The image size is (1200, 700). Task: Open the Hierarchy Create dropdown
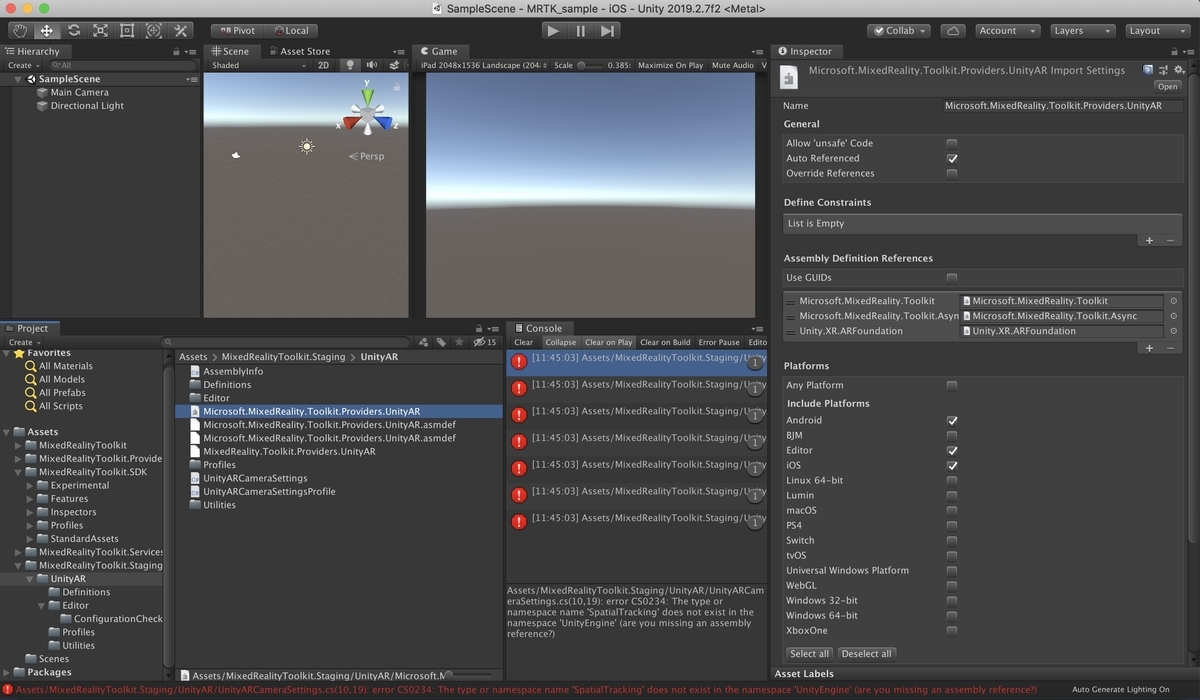coord(24,65)
